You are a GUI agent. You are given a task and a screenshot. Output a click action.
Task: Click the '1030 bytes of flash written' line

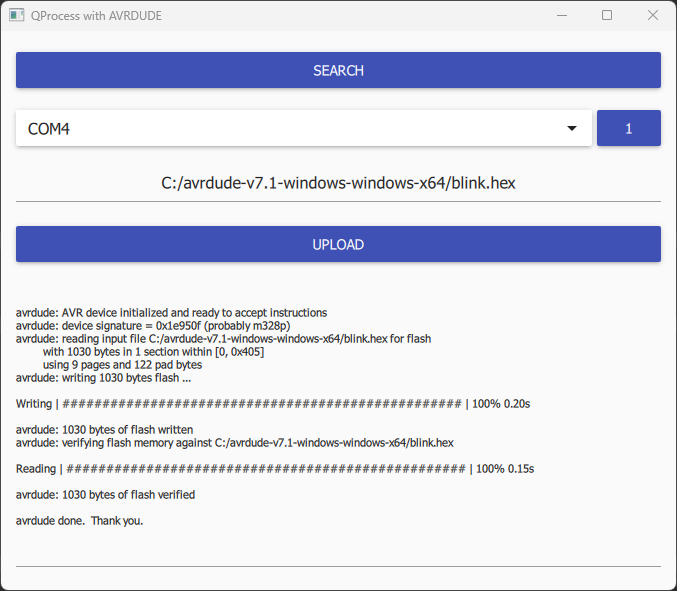pyautogui.click(x=104, y=430)
